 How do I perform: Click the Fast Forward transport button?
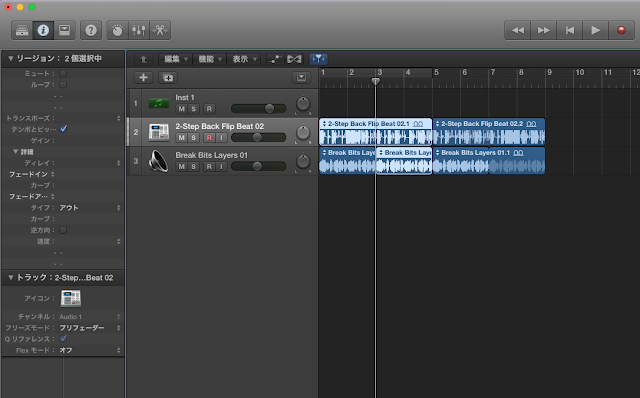coord(543,30)
